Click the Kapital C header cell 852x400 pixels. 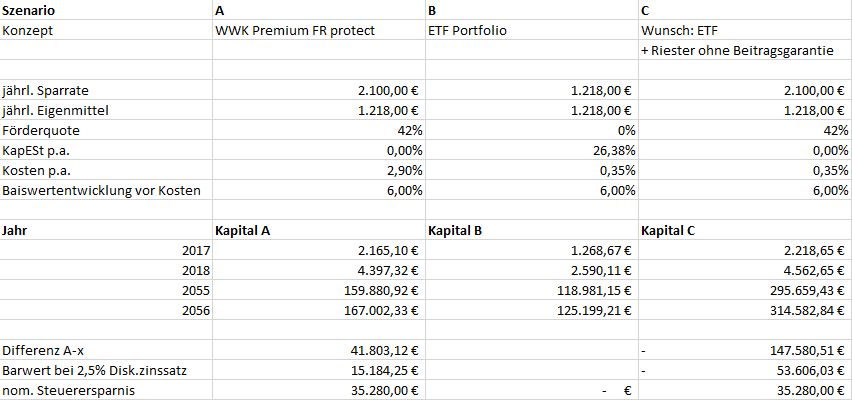pos(669,230)
